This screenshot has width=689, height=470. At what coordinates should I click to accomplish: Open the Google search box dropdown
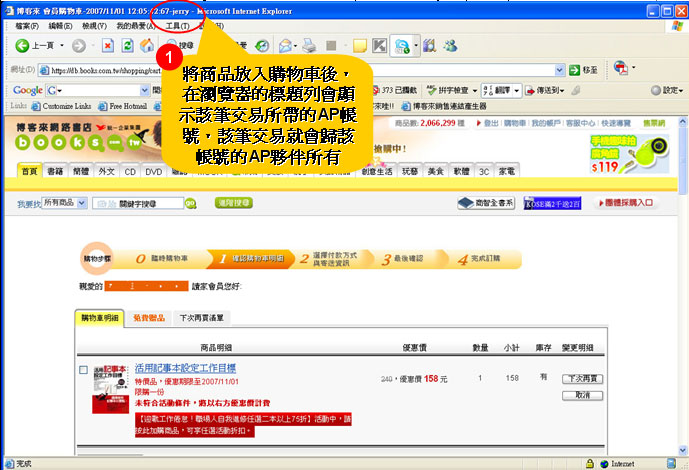tap(145, 90)
